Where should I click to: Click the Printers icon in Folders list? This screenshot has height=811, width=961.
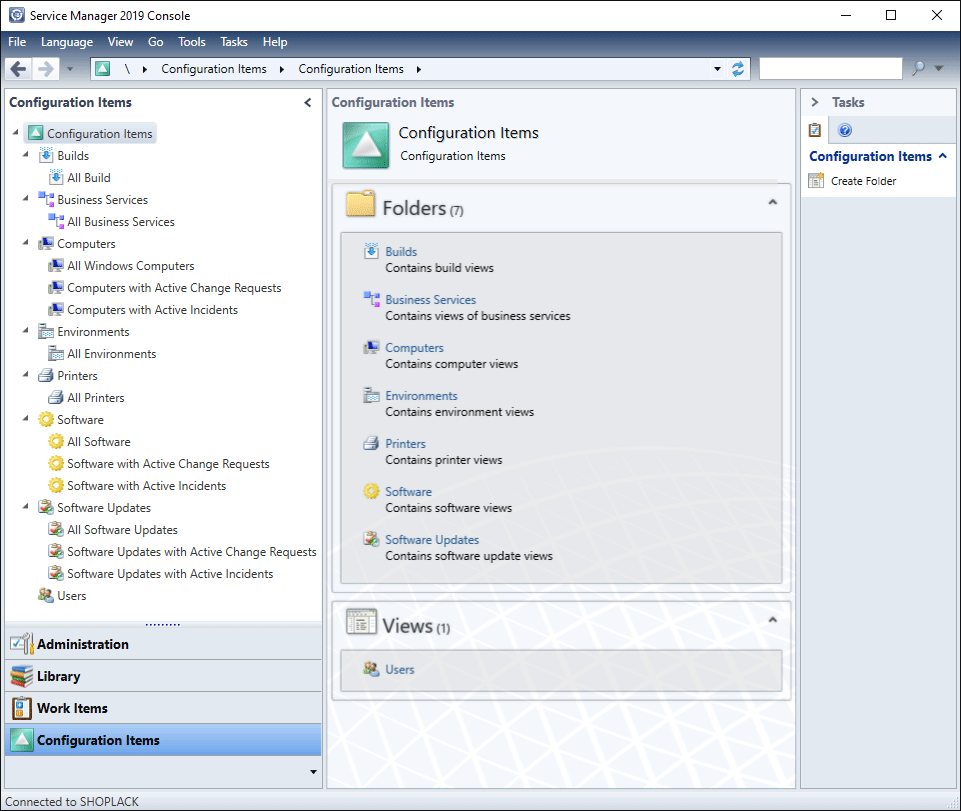[x=371, y=443]
